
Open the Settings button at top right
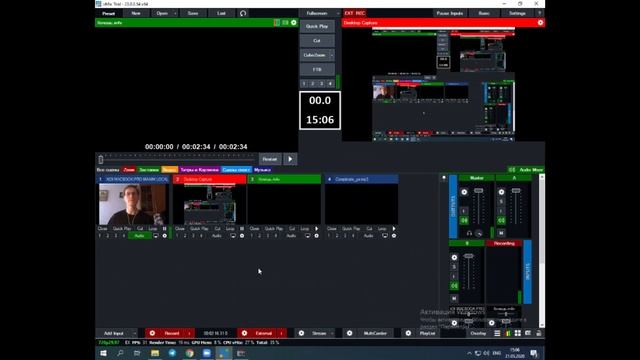517,13
